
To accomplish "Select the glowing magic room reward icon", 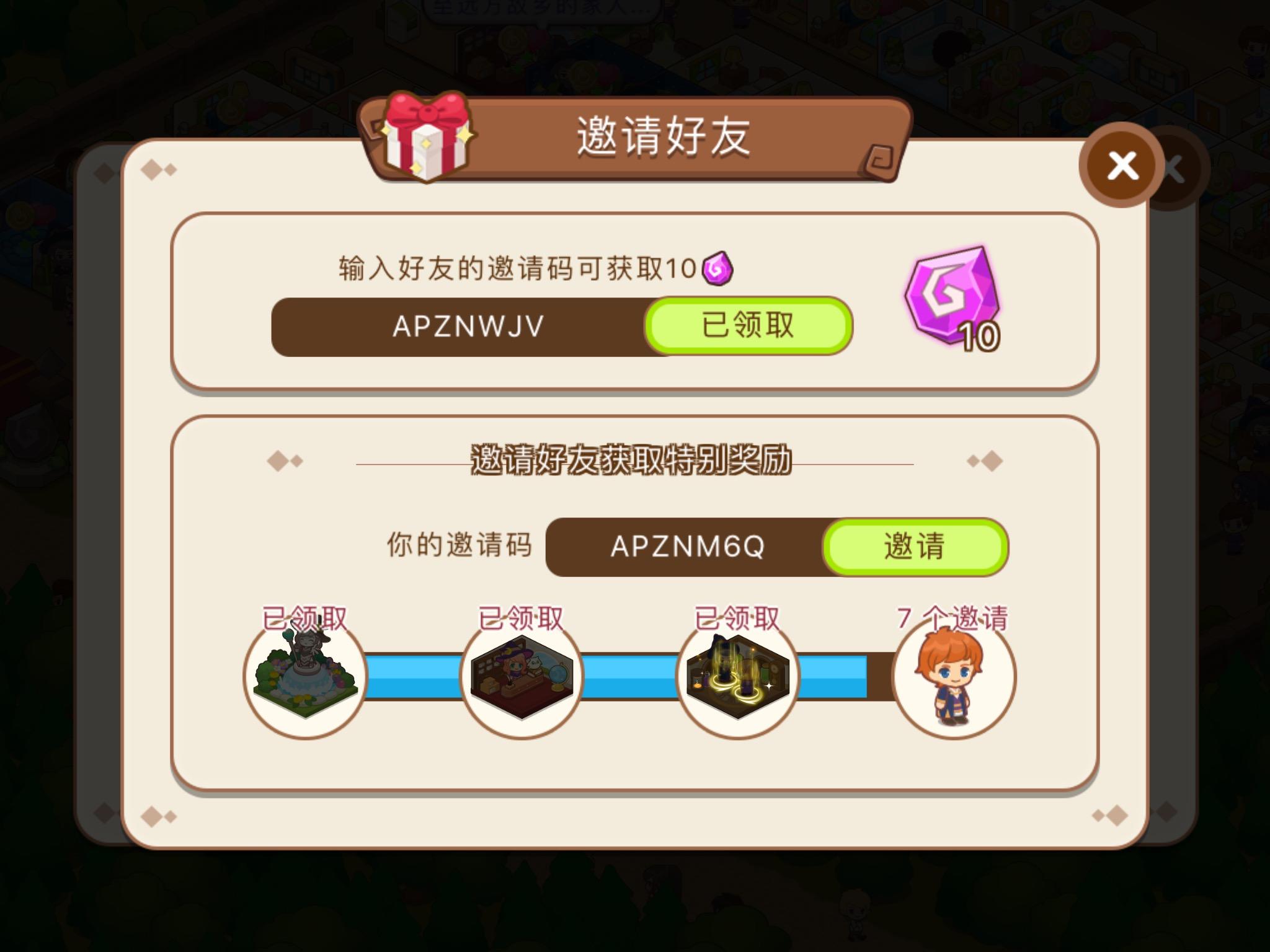I will pos(737,676).
